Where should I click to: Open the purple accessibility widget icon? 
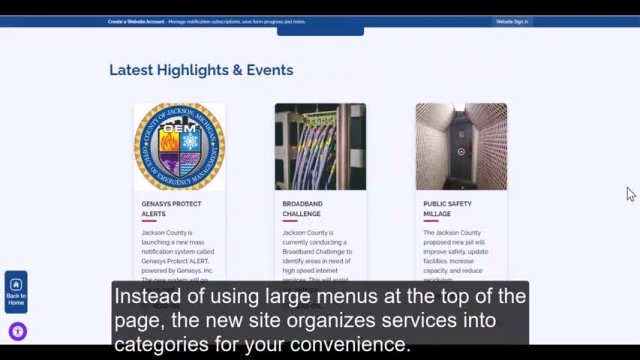pos(18,331)
